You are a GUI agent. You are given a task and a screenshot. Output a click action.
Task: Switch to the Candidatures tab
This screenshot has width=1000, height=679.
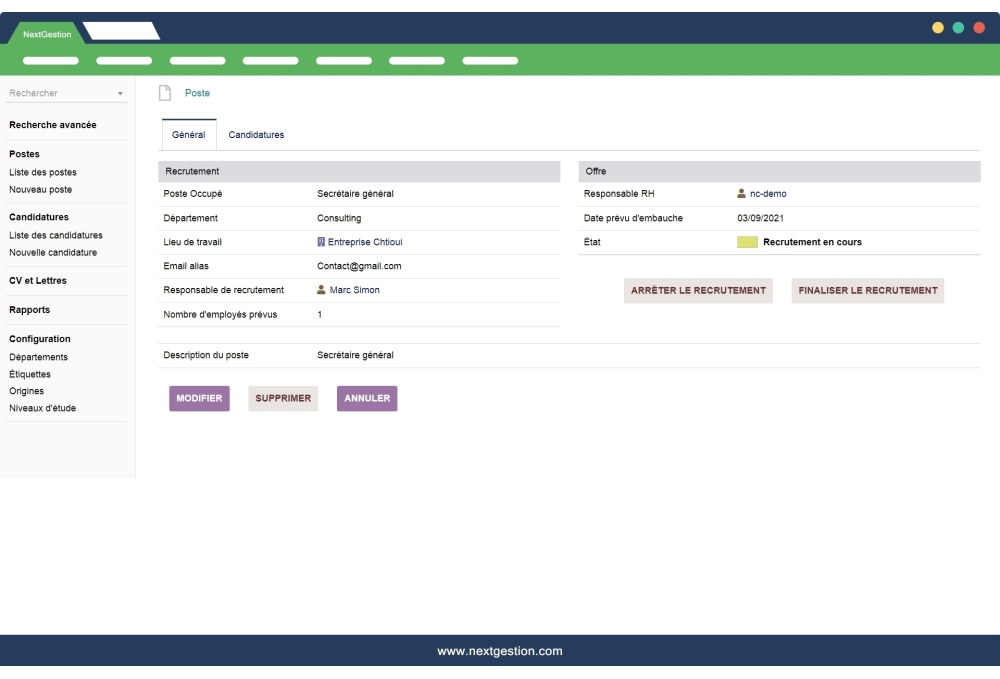pos(256,134)
